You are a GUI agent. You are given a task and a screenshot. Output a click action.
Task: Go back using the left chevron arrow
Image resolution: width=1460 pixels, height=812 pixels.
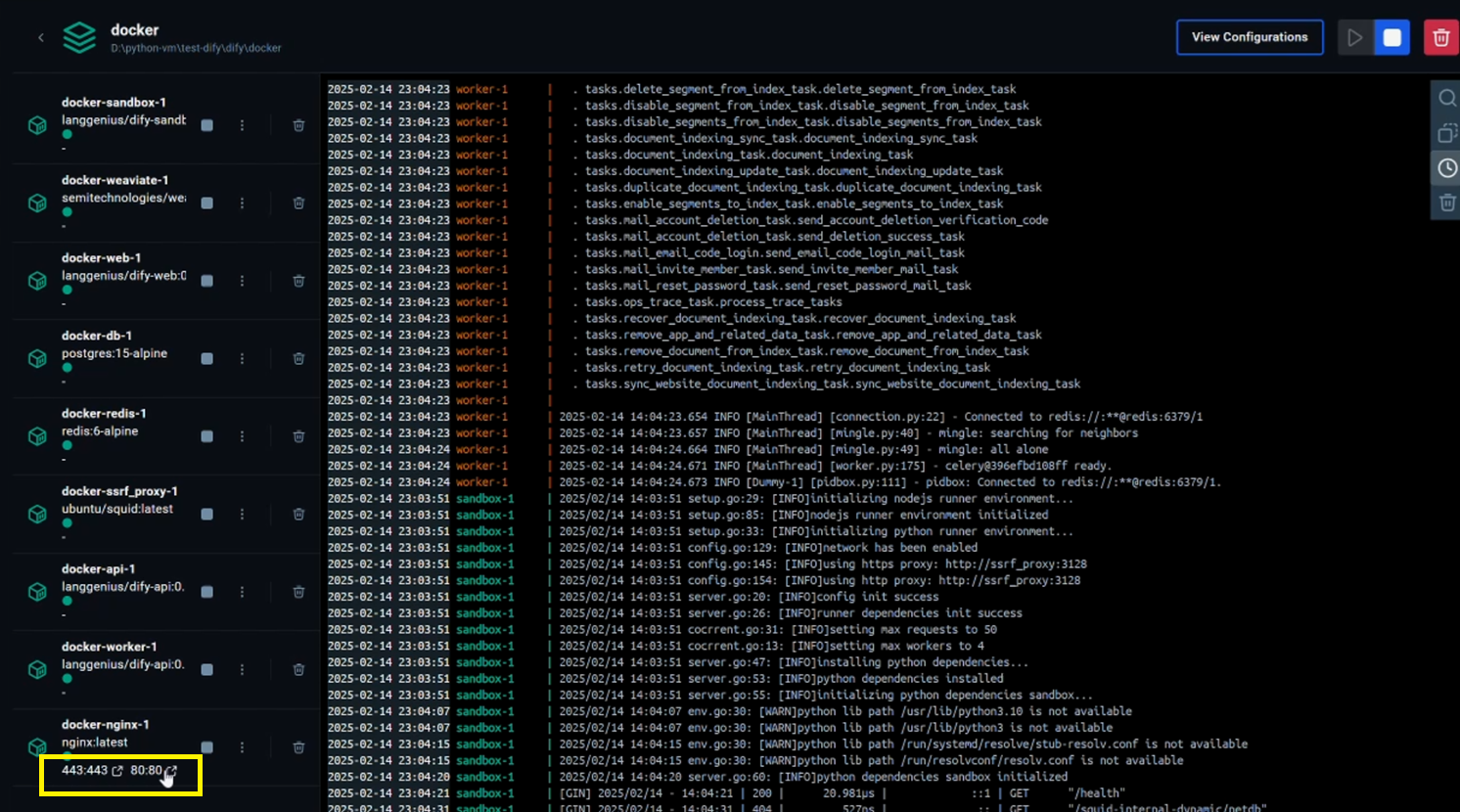click(x=41, y=38)
